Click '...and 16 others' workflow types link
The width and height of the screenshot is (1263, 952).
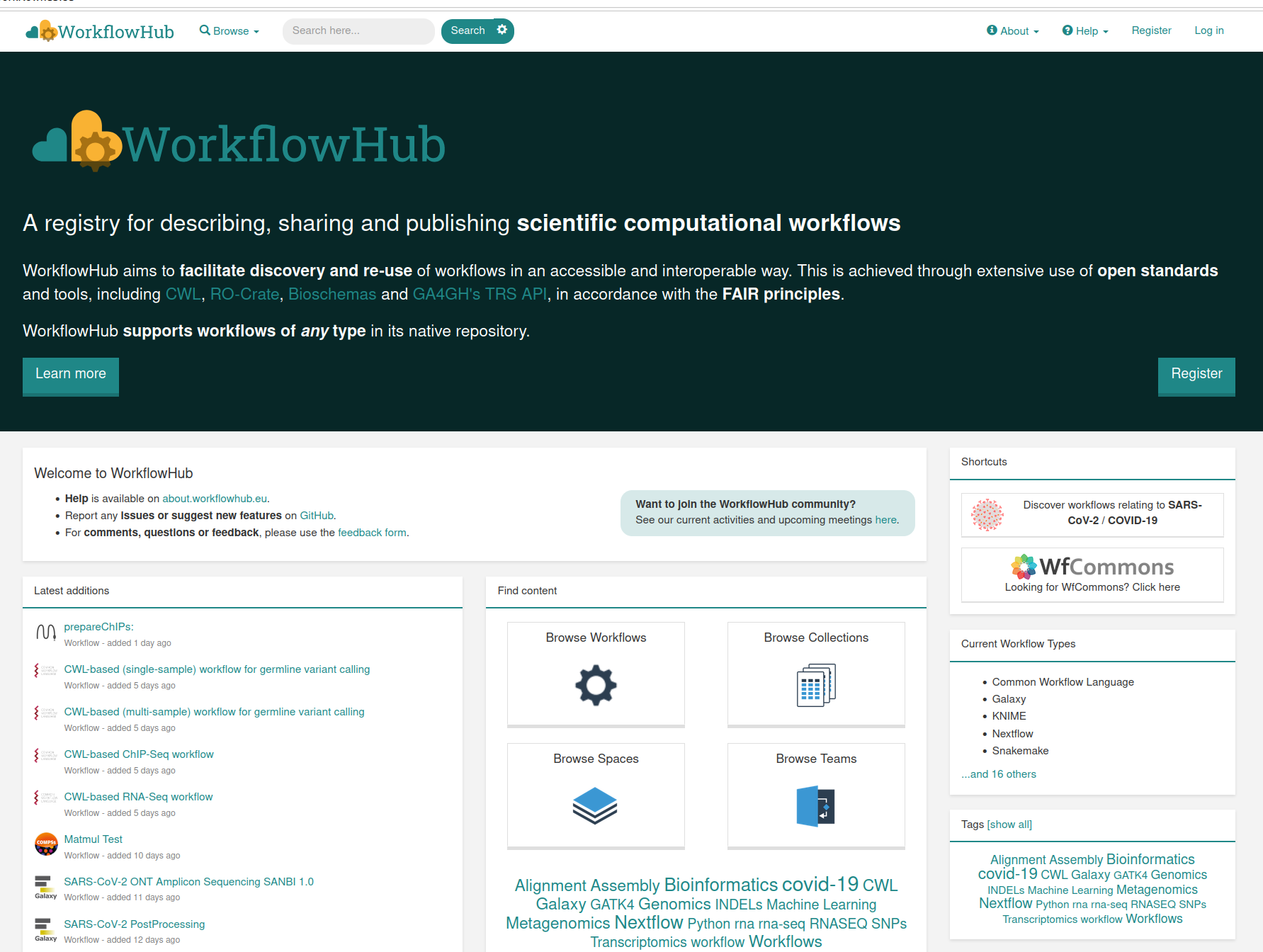999,774
